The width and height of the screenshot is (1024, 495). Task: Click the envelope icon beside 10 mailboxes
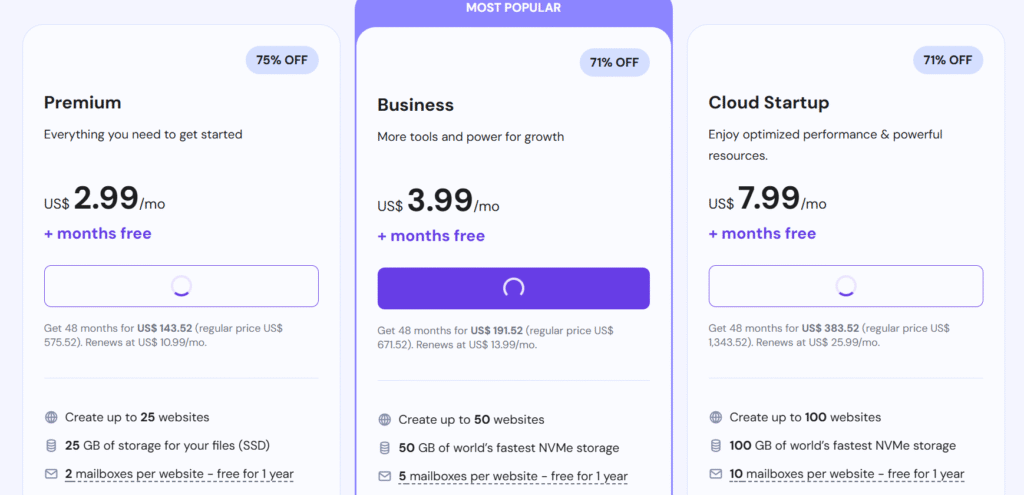[x=716, y=474]
